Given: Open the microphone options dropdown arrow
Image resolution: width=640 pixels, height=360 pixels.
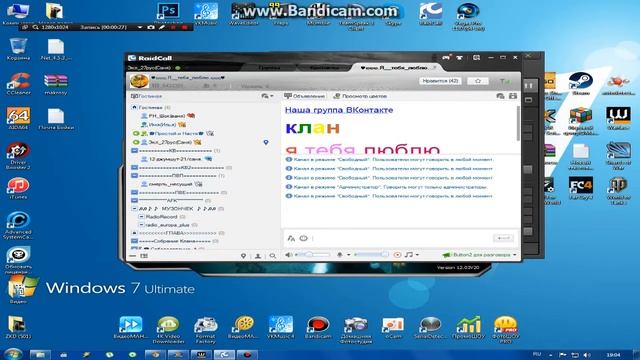Looking at the screenshot, I should tap(349, 255).
